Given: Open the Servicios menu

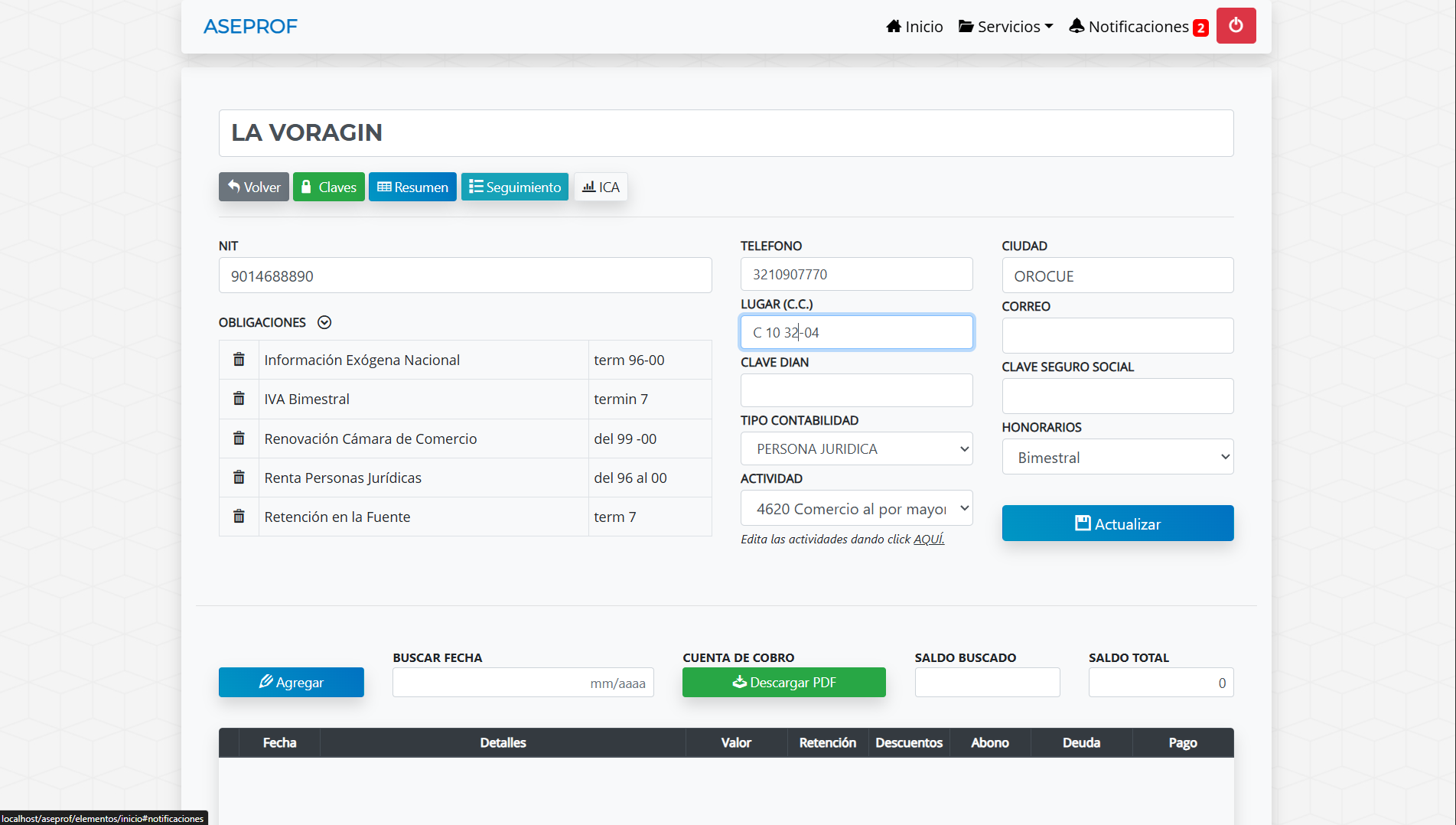Looking at the screenshot, I should click(1005, 27).
